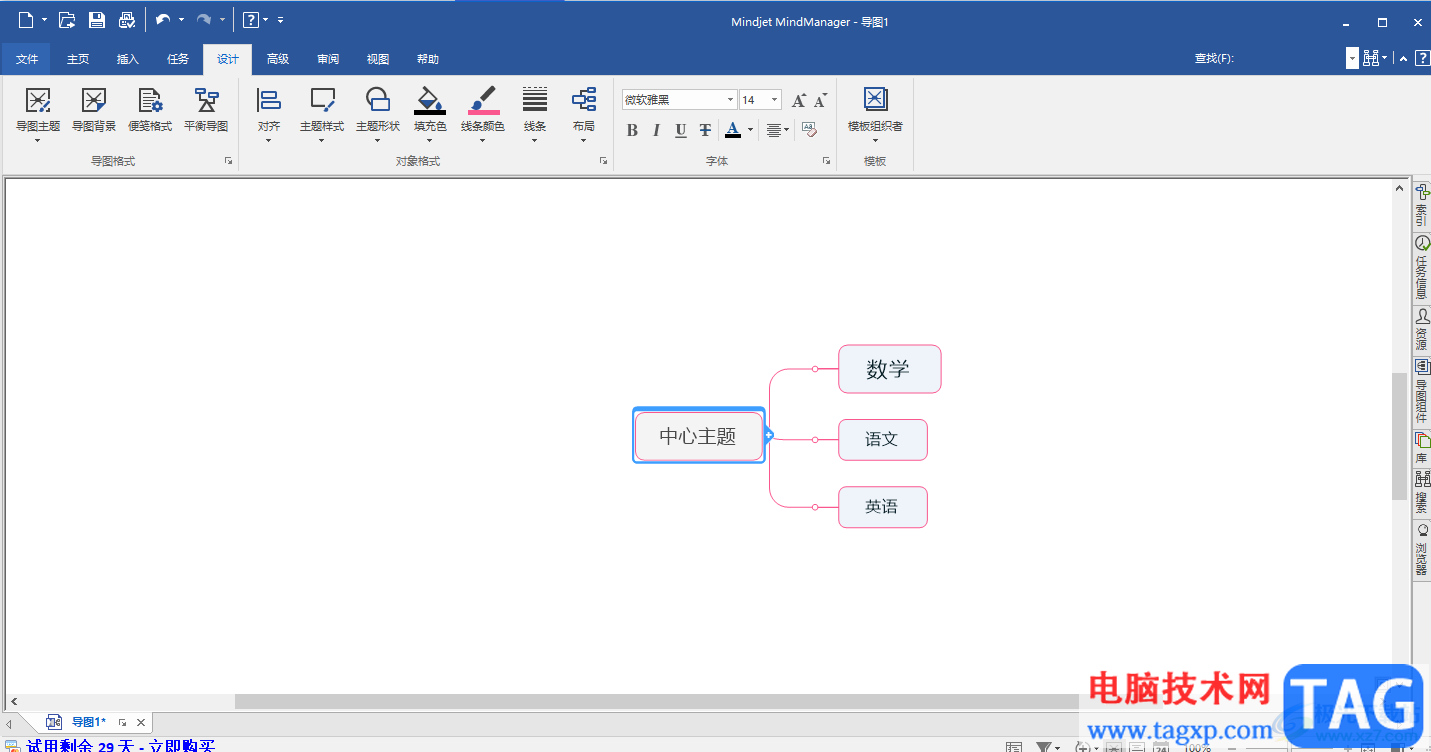
Task: Open 便笺格式 notes format tool
Action: (150, 110)
